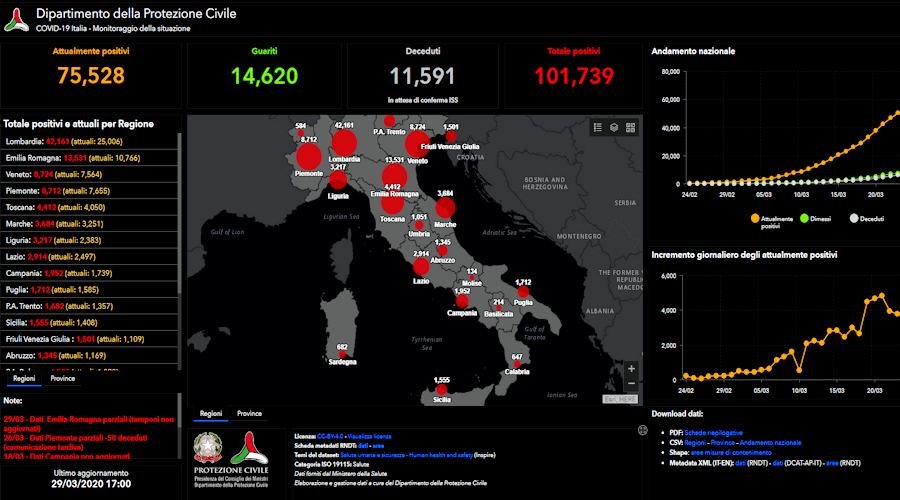The height and width of the screenshot is (500, 900).
Task: Select the Lazio row in region list
Action: point(89,257)
